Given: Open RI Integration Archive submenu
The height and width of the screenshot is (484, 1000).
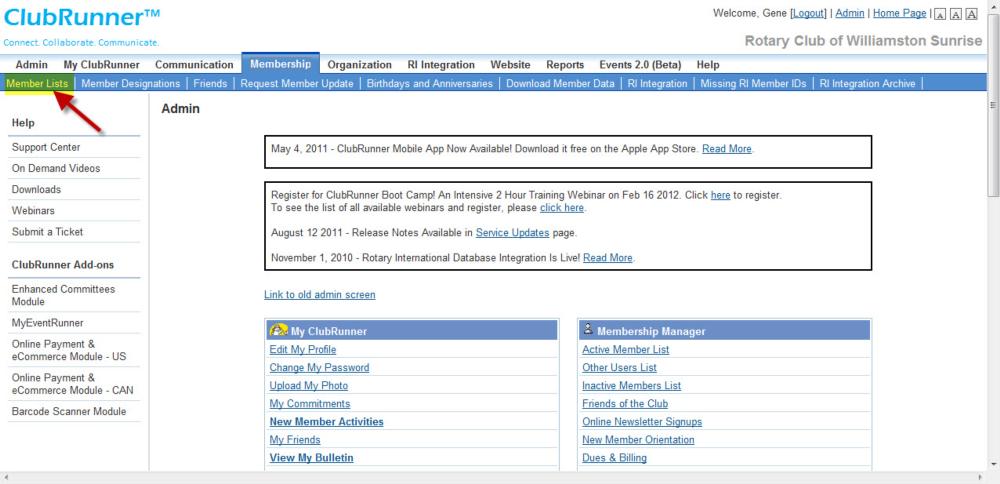Looking at the screenshot, I should (867, 84).
